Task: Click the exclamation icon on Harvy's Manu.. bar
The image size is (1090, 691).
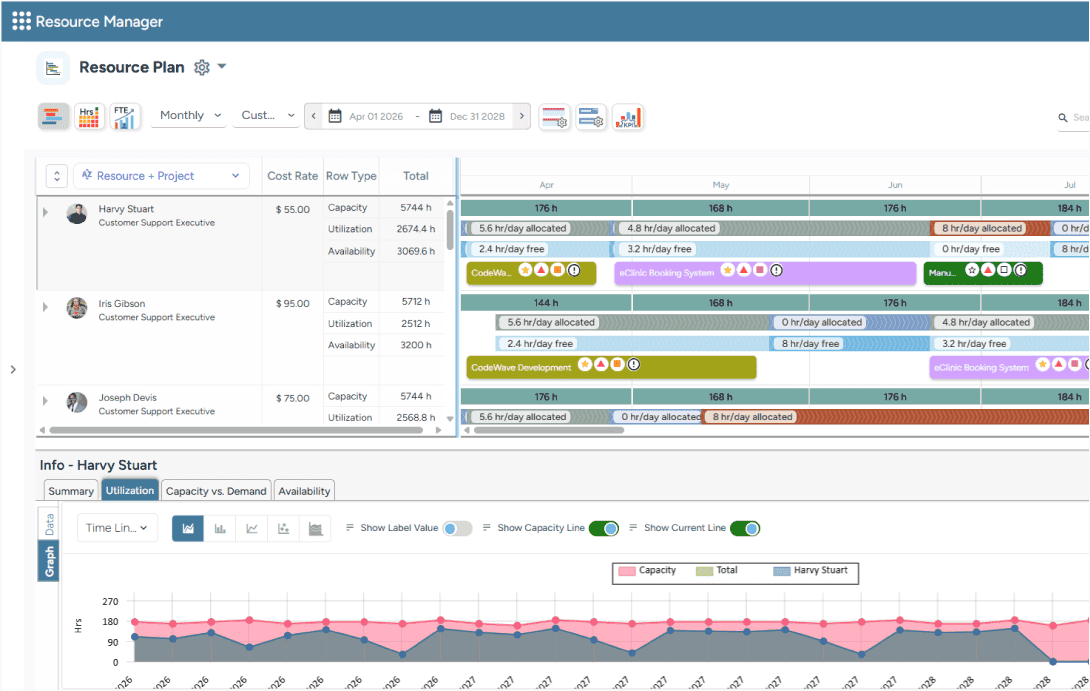Action: 1020,270
